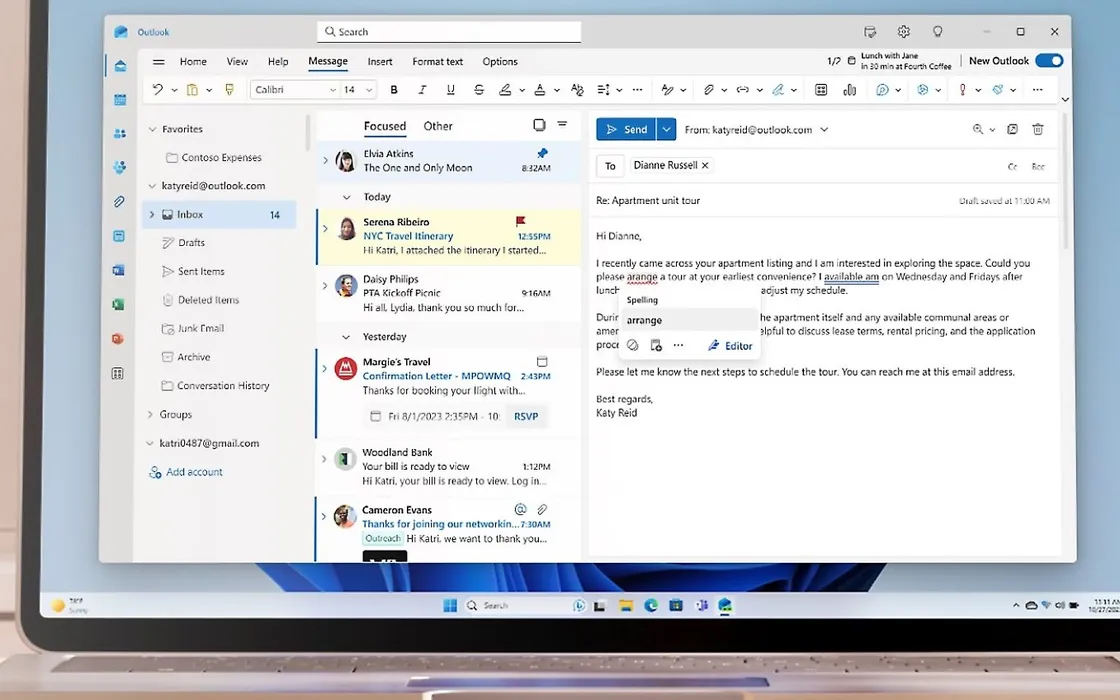This screenshot has width=1120, height=700.
Task: Accept the 'arrange' spelling suggestion
Action: (689, 320)
